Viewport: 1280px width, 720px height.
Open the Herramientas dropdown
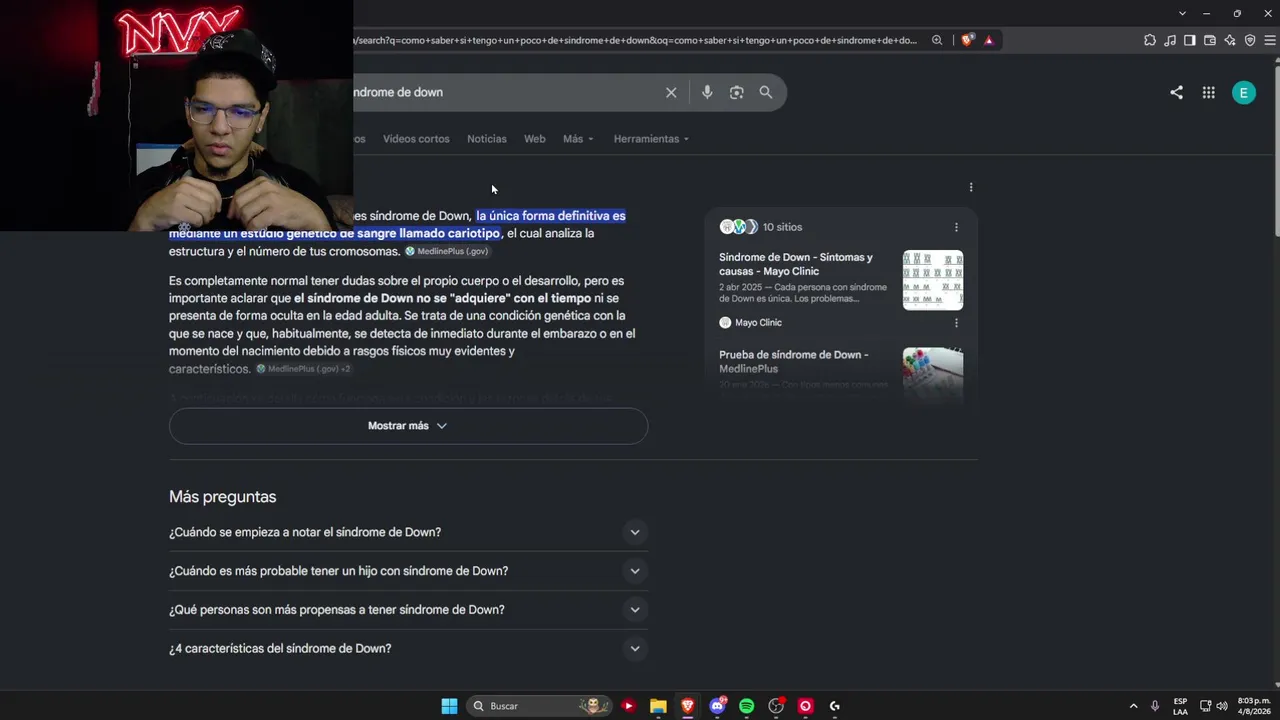(651, 139)
